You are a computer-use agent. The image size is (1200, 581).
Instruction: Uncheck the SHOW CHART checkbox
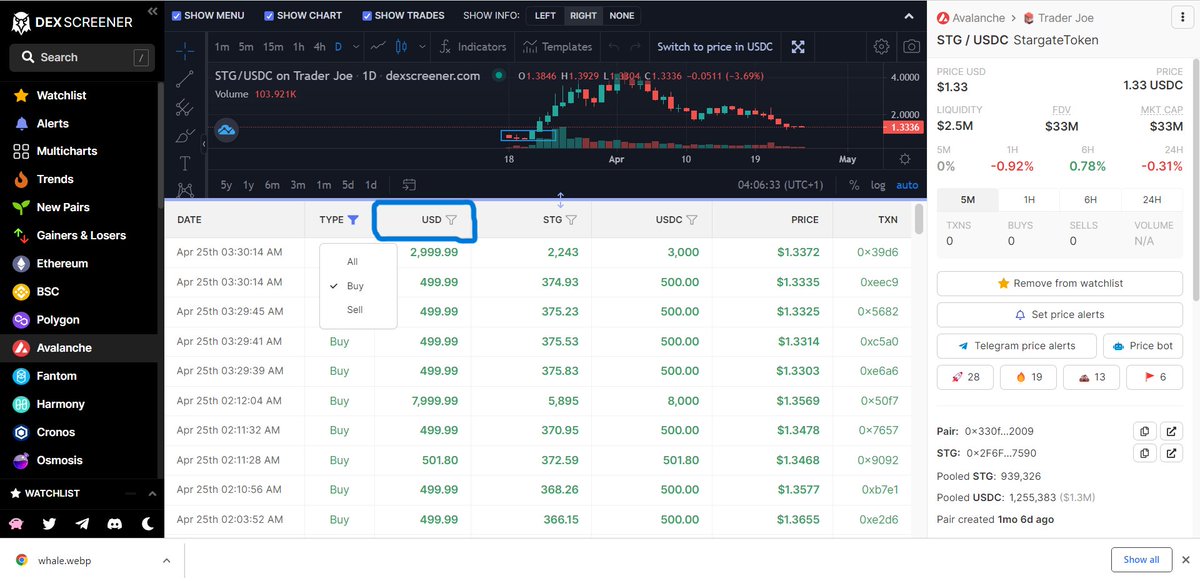269,16
